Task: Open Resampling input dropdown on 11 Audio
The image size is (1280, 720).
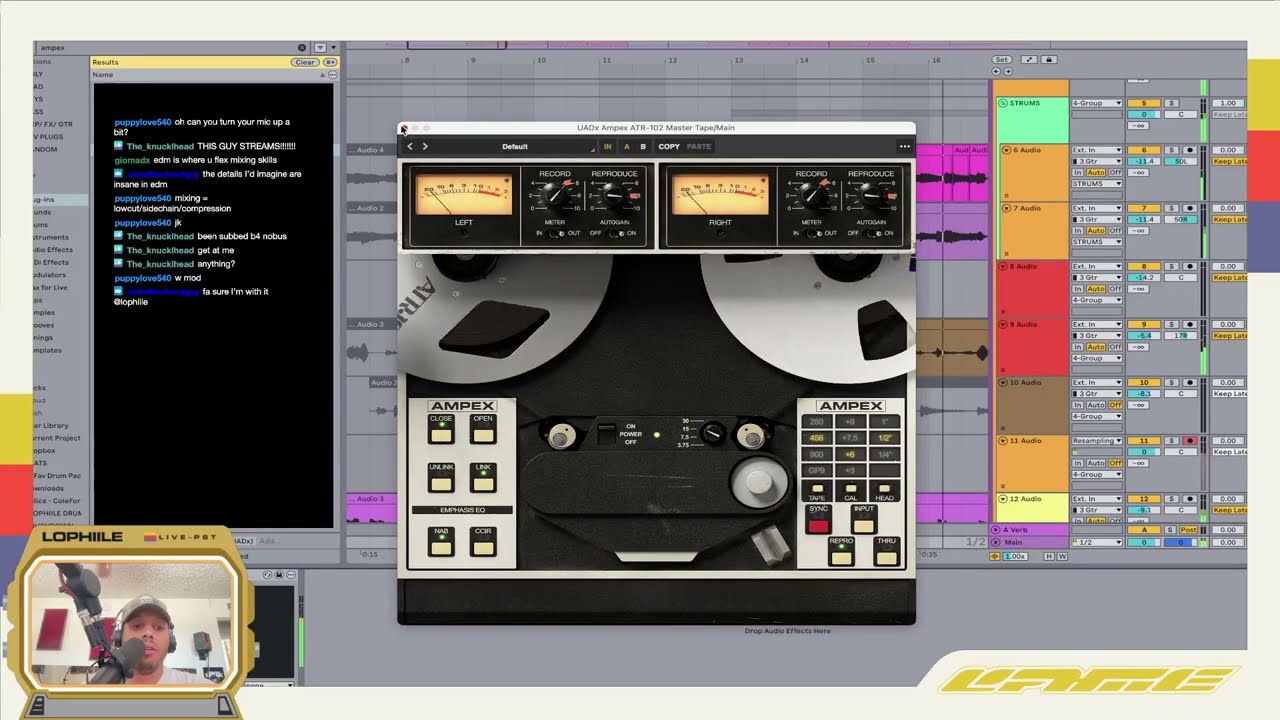Action: point(1097,441)
